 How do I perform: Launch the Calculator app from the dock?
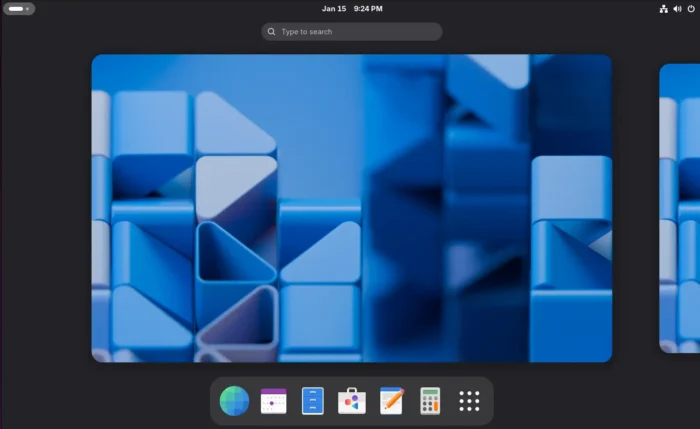coord(430,401)
